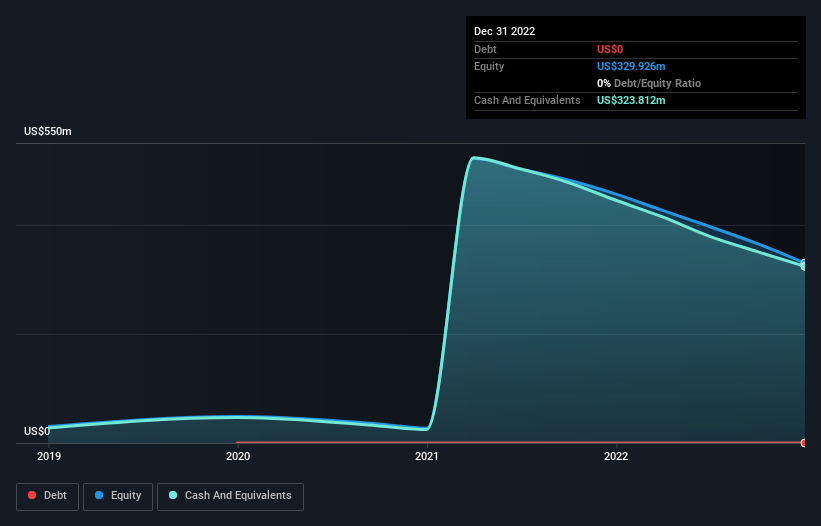821x526 pixels.
Task: Click the Equity row label in tooltip
Action: pos(489,66)
